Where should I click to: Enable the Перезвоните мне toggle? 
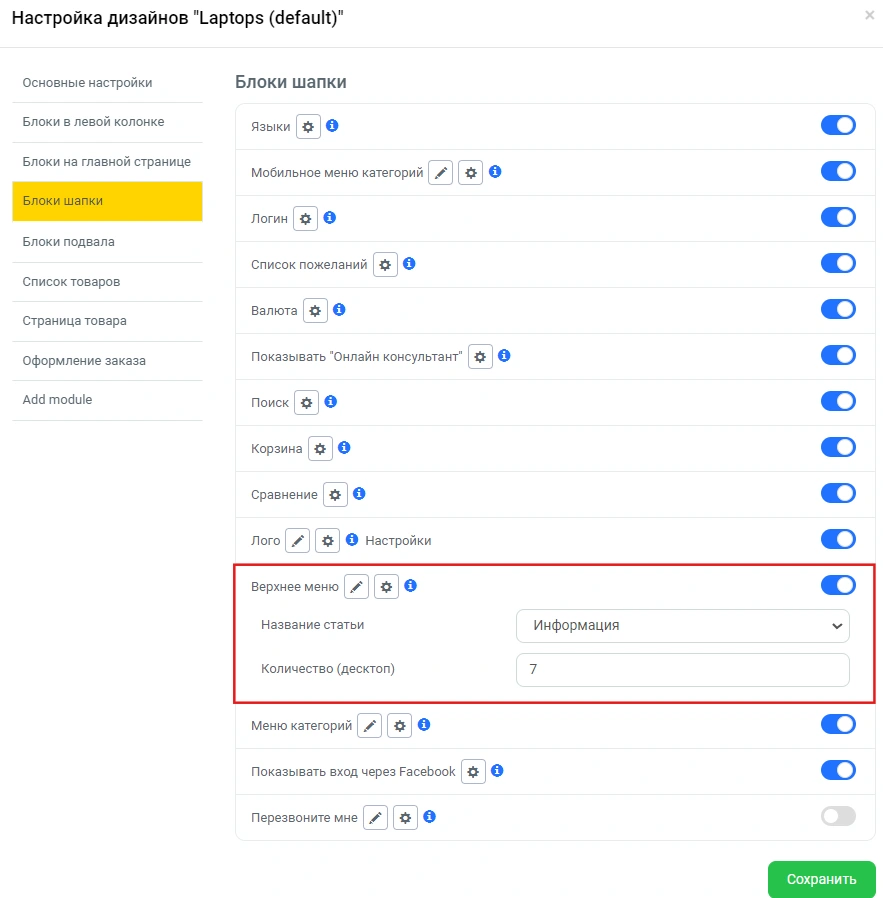point(838,817)
